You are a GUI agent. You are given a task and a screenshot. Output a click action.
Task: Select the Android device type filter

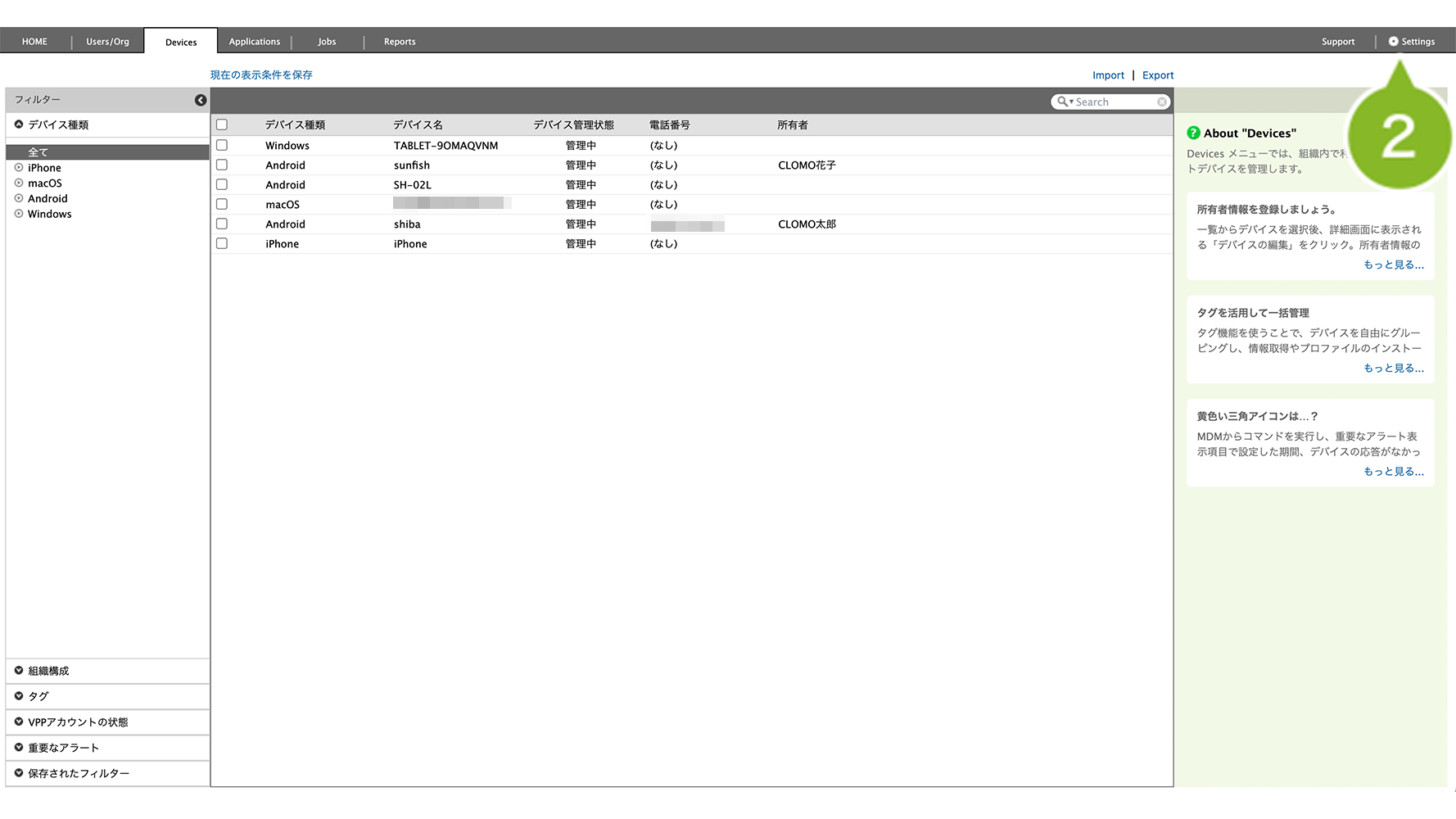pos(47,199)
